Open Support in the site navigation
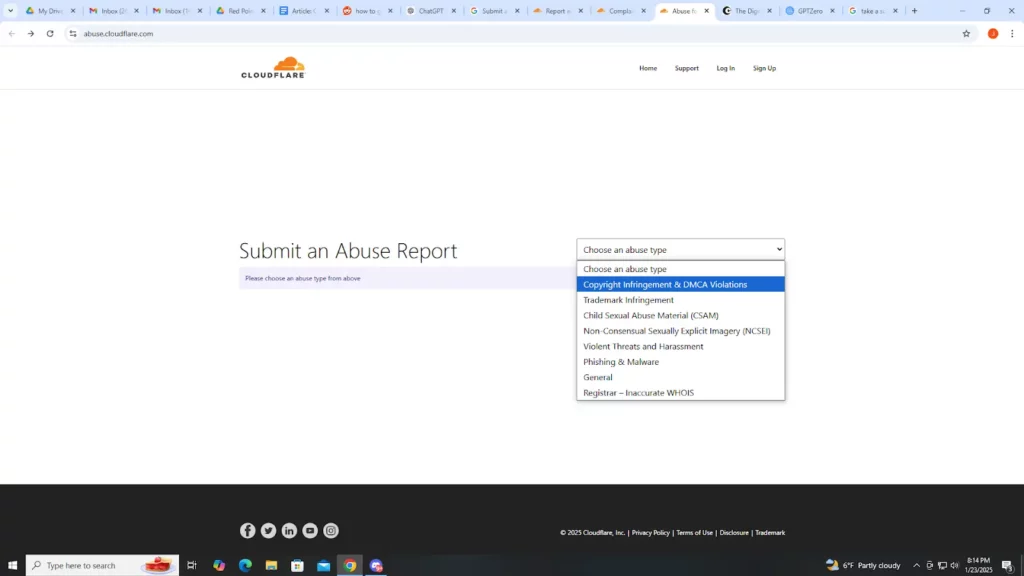This screenshot has width=1024, height=576. 686,68
